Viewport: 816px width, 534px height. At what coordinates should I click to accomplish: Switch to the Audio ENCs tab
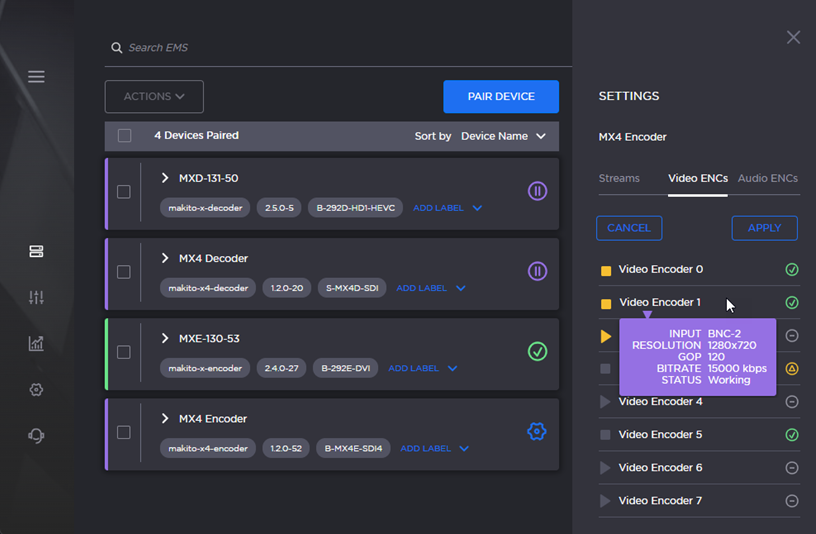pyautogui.click(x=767, y=178)
